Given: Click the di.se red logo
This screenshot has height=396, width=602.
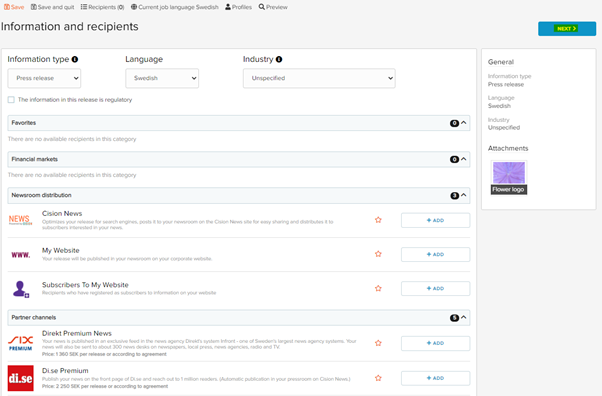Looking at the screenshot, I should [x=21, y=378].
